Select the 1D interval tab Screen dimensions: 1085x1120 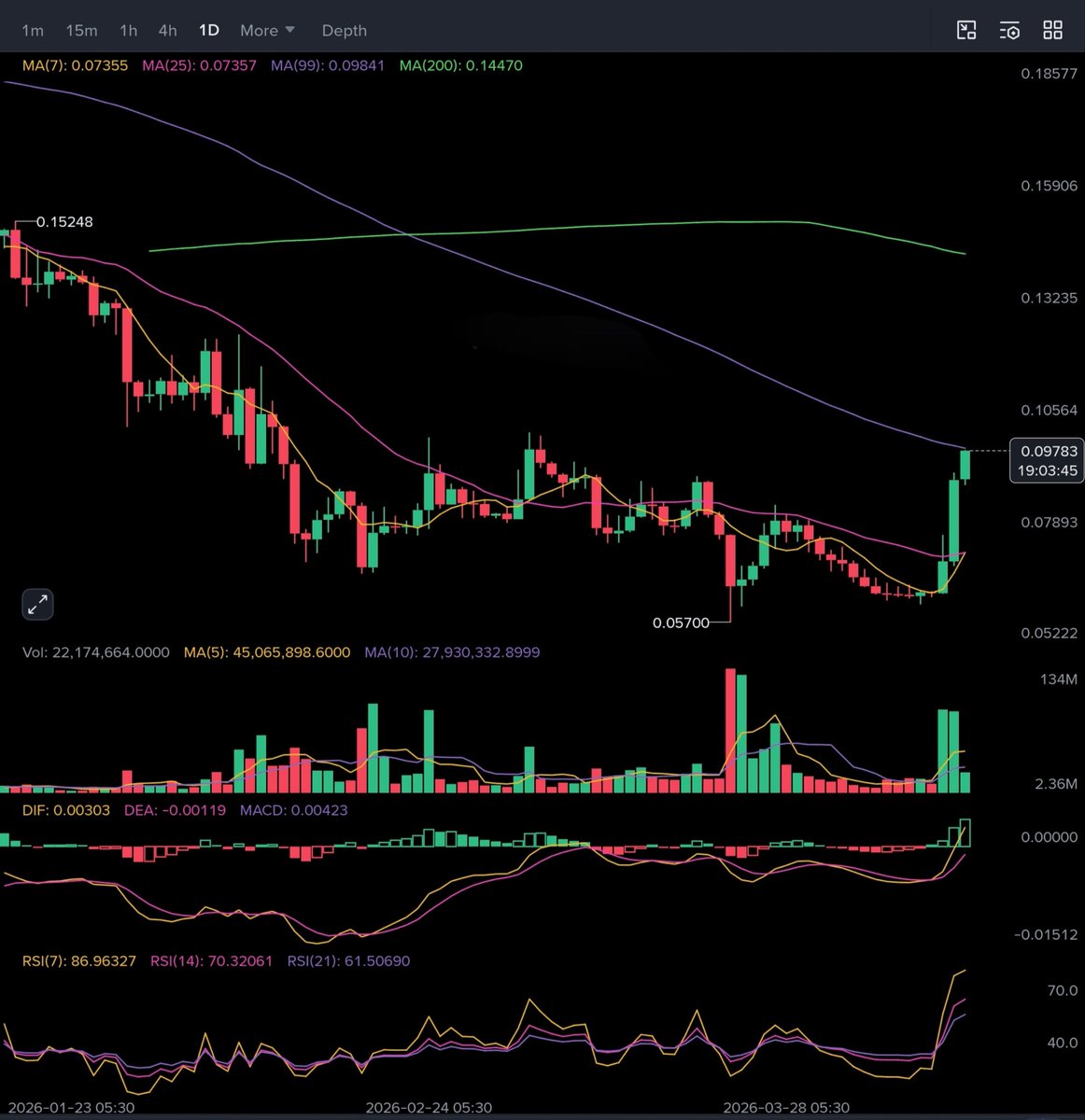pyautogui.click(x=208, y=30)
